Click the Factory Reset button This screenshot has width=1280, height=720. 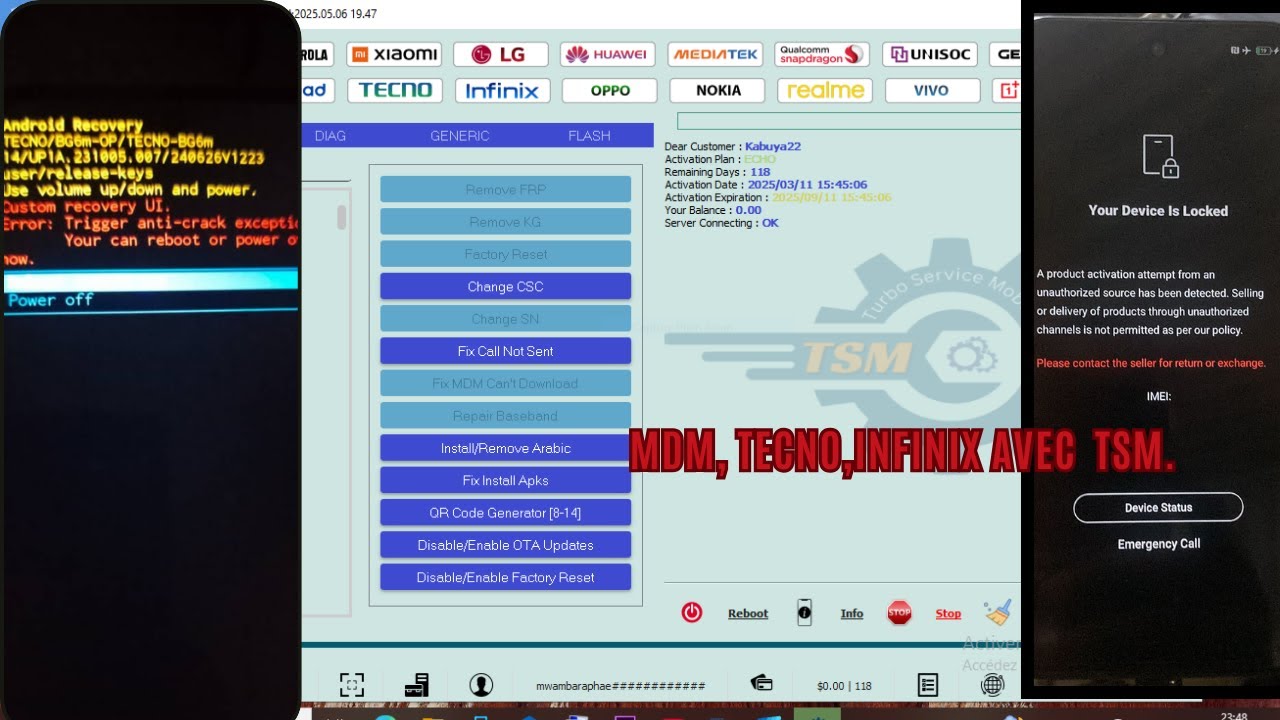click(x=505, y=254)
